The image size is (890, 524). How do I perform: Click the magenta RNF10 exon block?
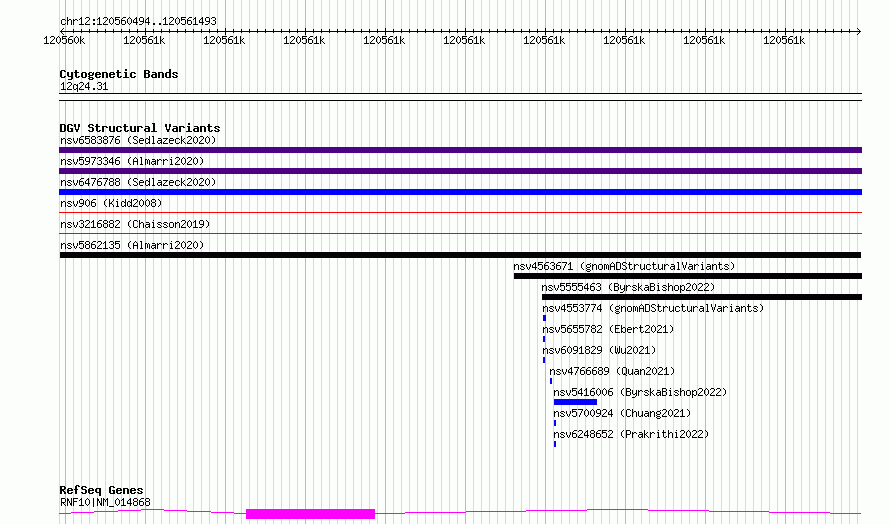click(310, 514)
